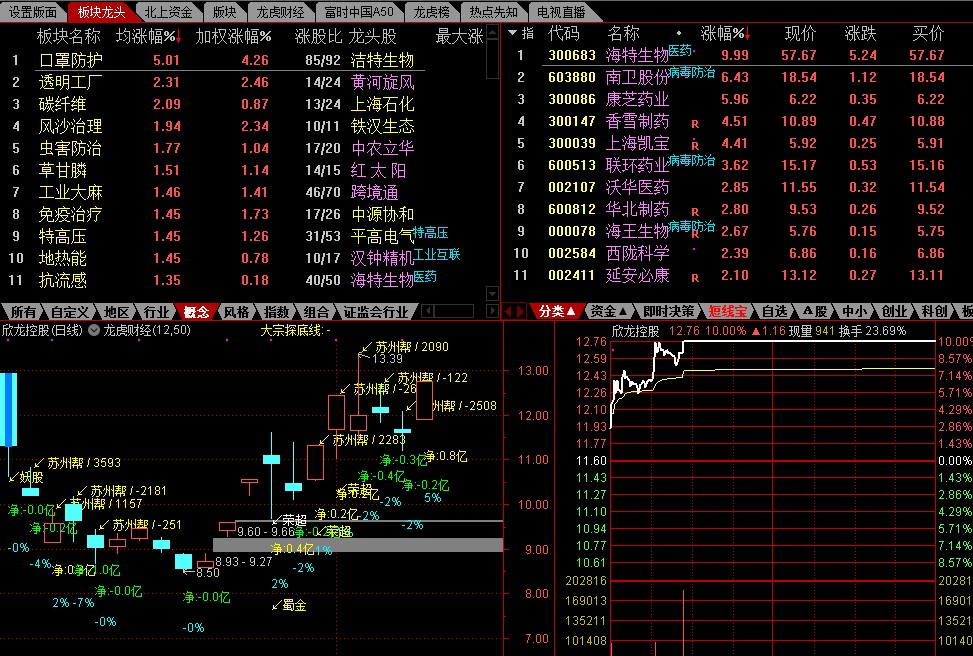Sort by the 涨股比 column header
The width and height of the screenshot is (973, 656).
click(x=318, y=37)
